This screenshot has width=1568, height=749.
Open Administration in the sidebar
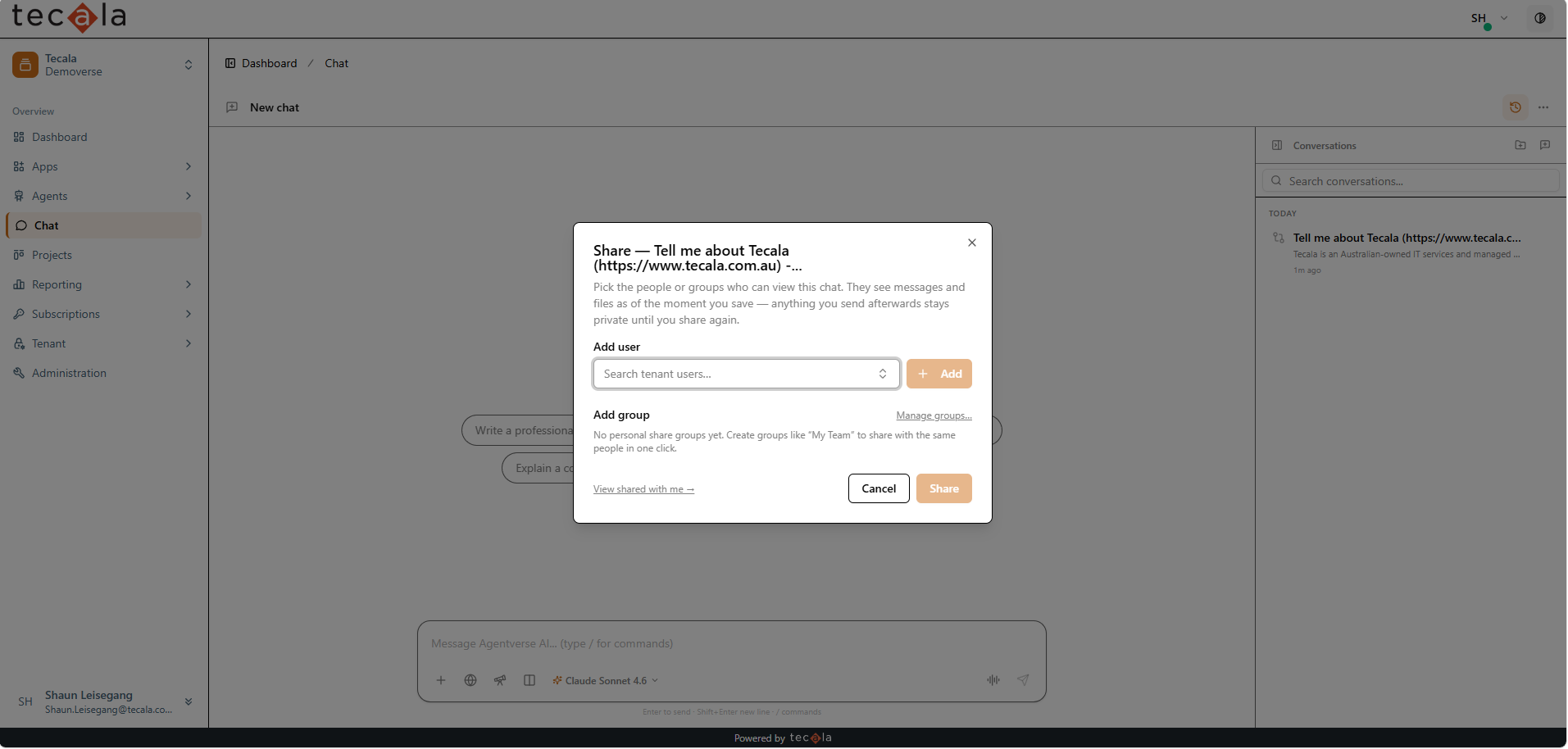click(x=104, y=373)
